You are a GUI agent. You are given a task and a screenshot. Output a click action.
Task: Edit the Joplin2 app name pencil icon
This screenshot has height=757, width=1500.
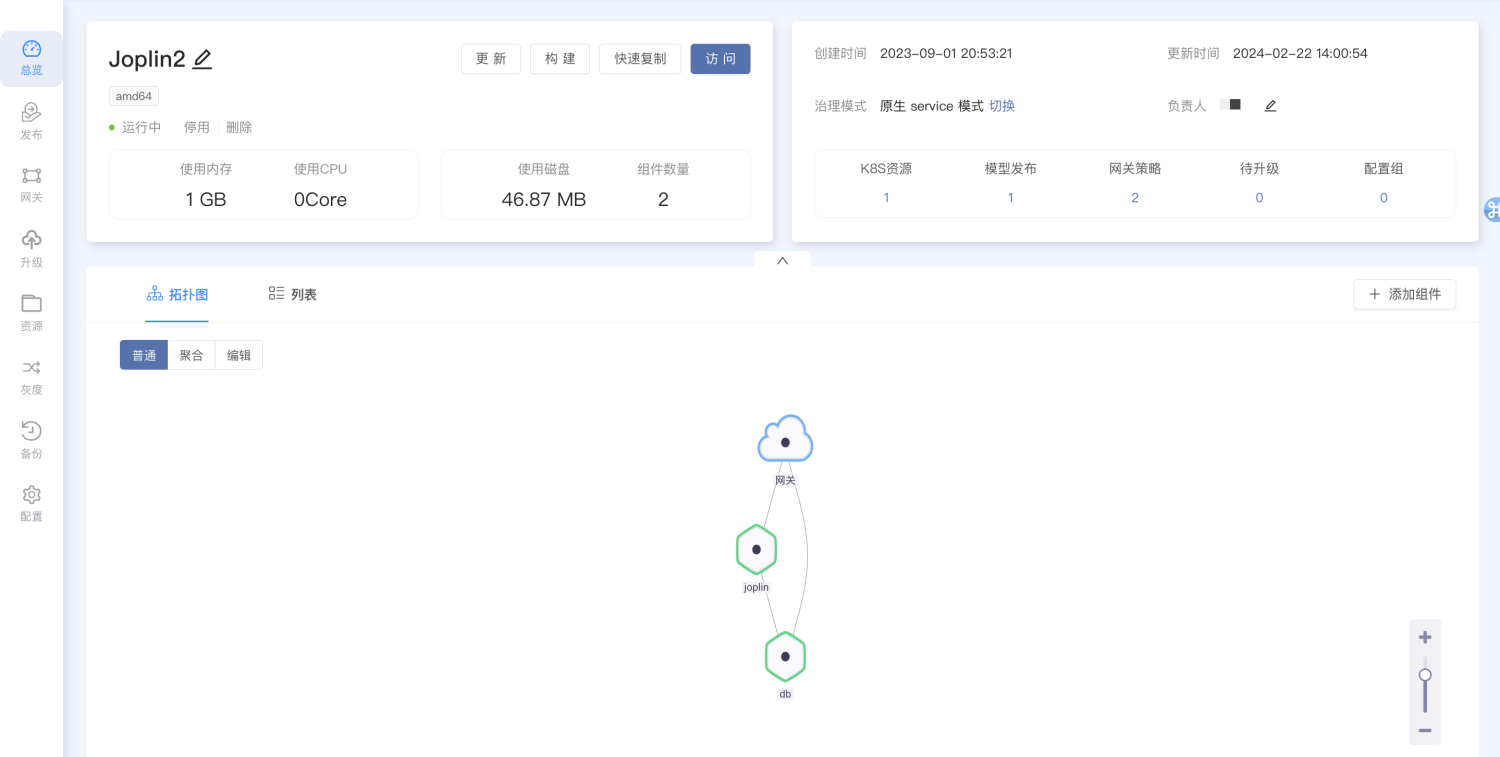click(x=202, y=59)
